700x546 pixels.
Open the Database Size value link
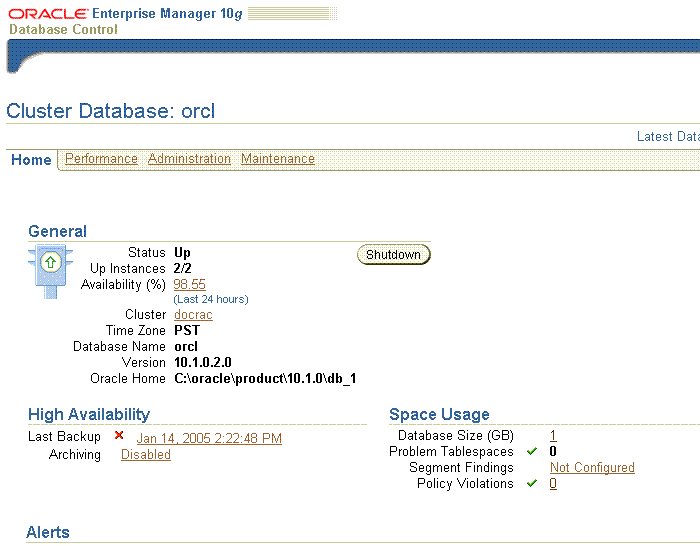(553, 435)
